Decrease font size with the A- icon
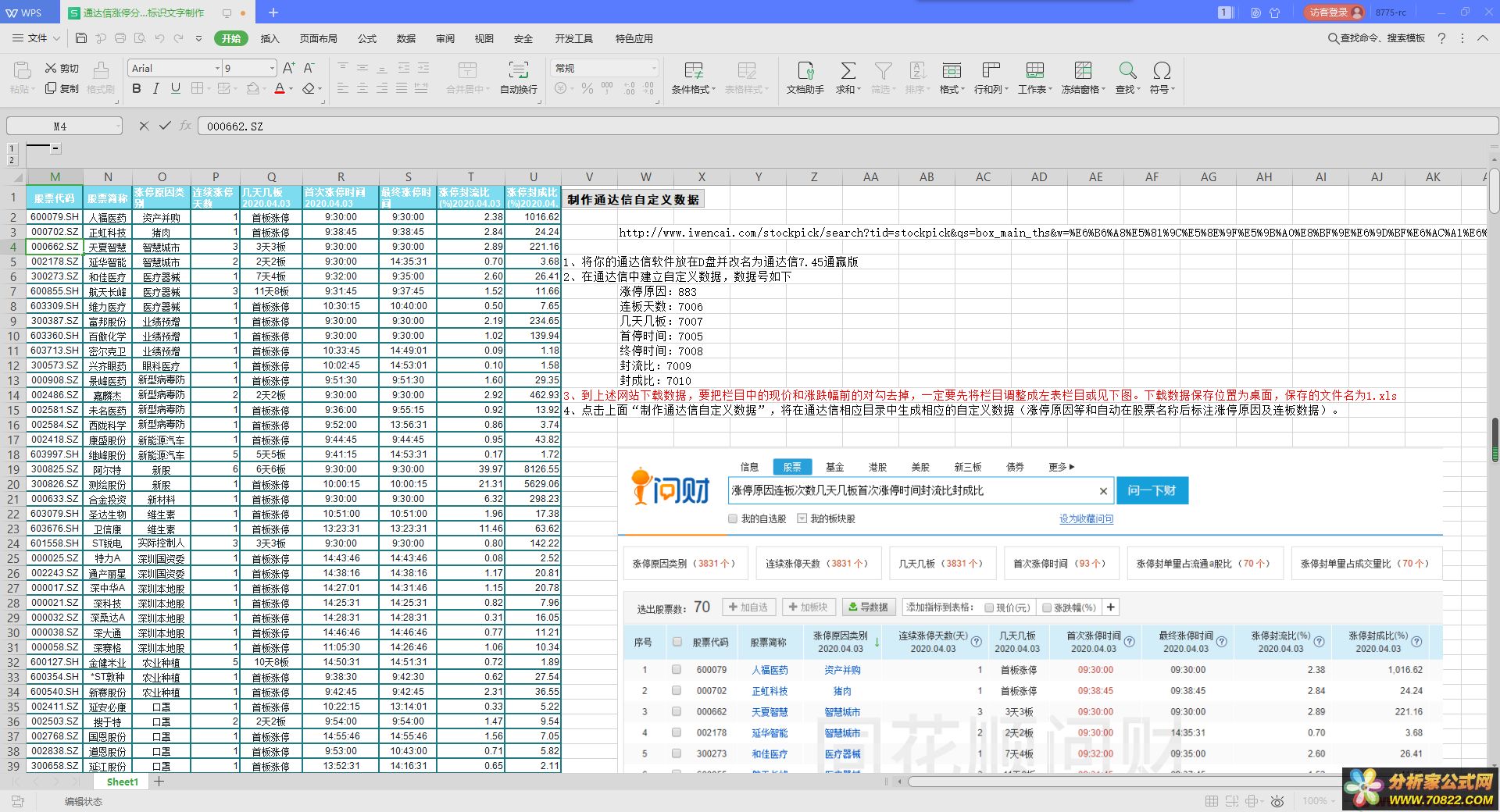 click(309, 68)
